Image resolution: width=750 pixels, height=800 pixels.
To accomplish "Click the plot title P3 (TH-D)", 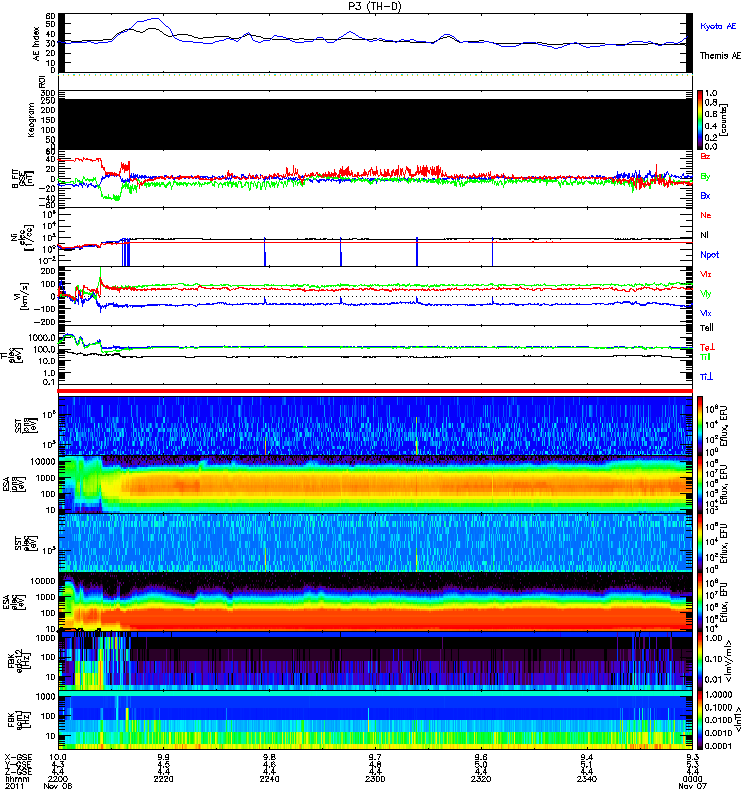I will pyautogui.click(x=374, y=6).
